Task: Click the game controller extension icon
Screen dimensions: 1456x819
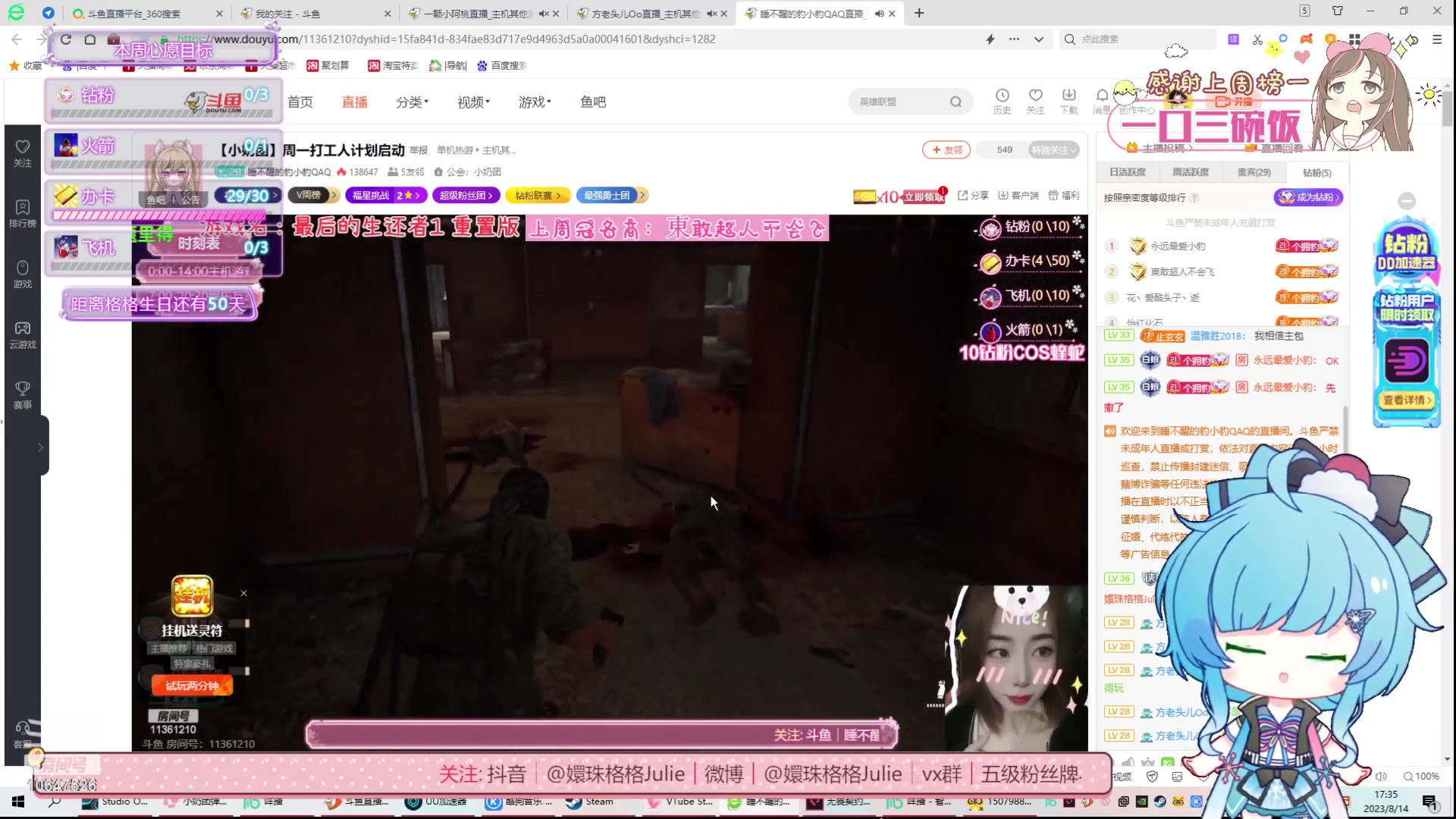Action: pos(1306,39)
